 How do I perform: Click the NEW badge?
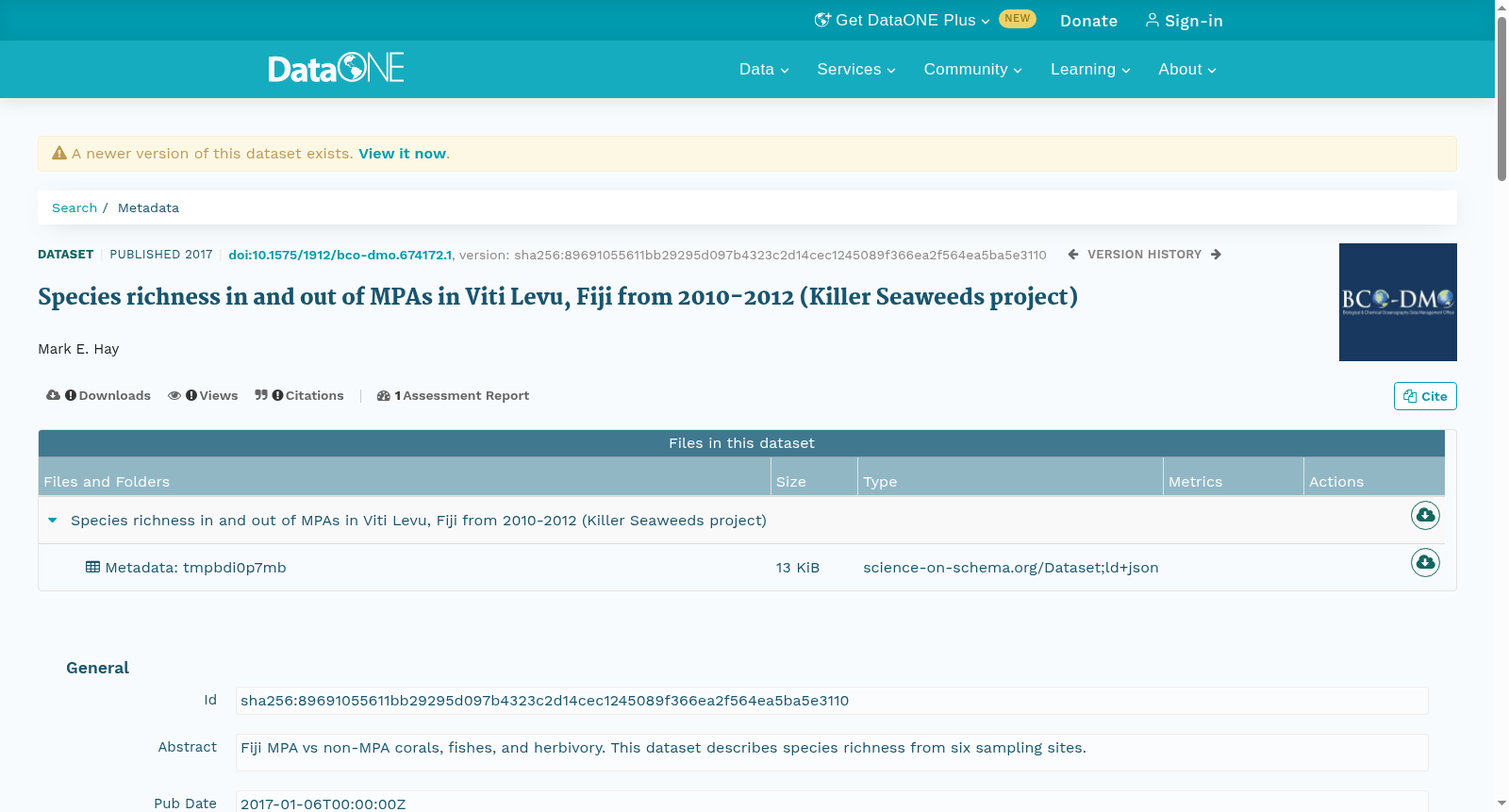pyautogui.click(x=1018, y=19)
